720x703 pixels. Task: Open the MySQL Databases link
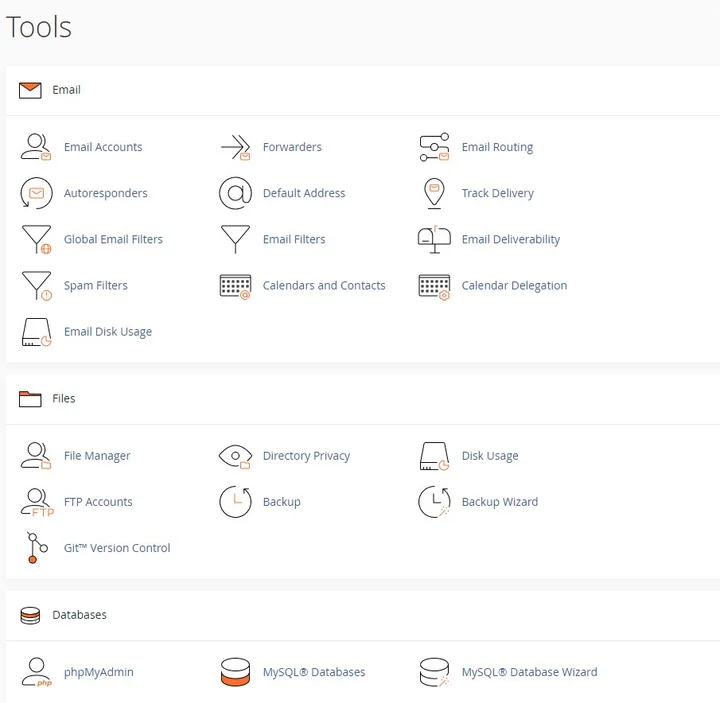314,672
